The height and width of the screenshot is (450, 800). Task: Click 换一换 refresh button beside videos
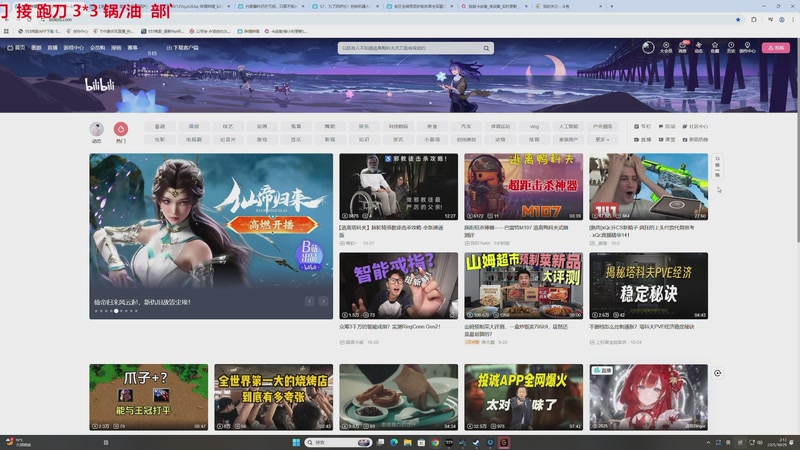717,166
